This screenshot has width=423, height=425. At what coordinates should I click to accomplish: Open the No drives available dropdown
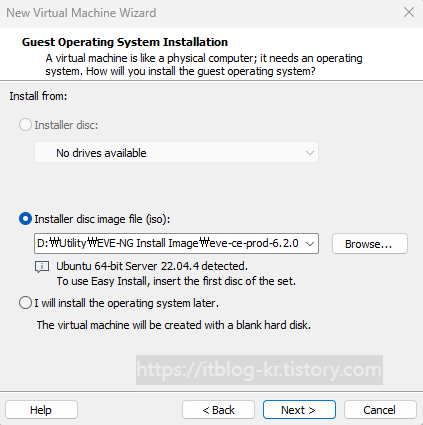click(x=176, y=153)
